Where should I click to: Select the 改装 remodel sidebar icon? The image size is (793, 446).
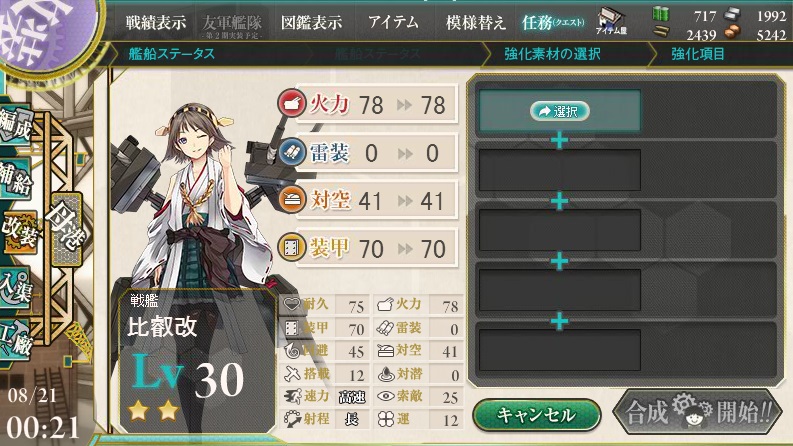point(20,233)
